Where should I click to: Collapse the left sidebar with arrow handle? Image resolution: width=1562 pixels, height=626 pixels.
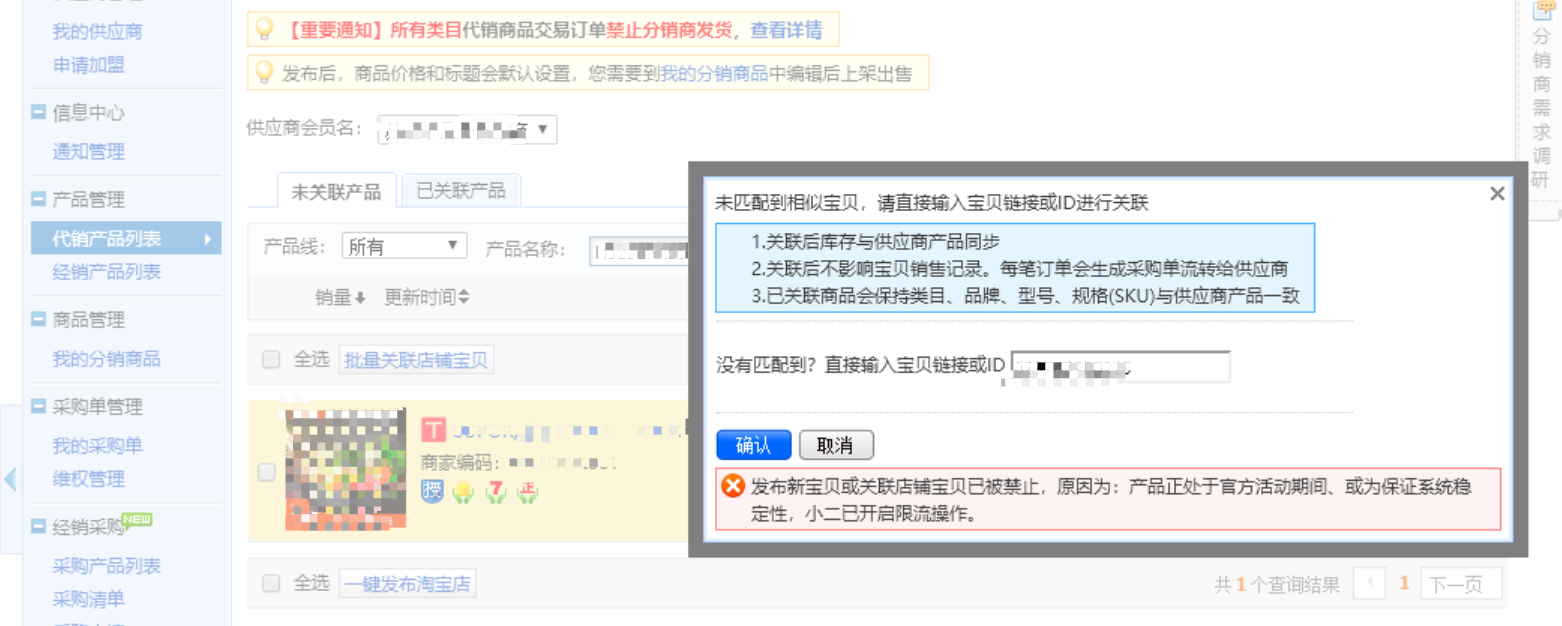(10, 479)
